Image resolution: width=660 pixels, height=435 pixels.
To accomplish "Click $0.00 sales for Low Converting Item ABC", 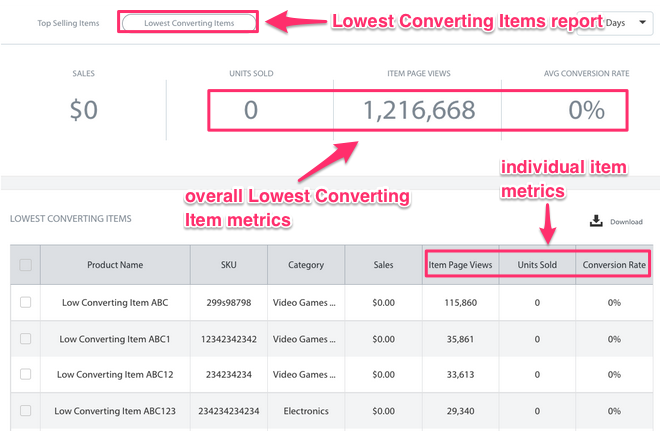I will (383, 303).
